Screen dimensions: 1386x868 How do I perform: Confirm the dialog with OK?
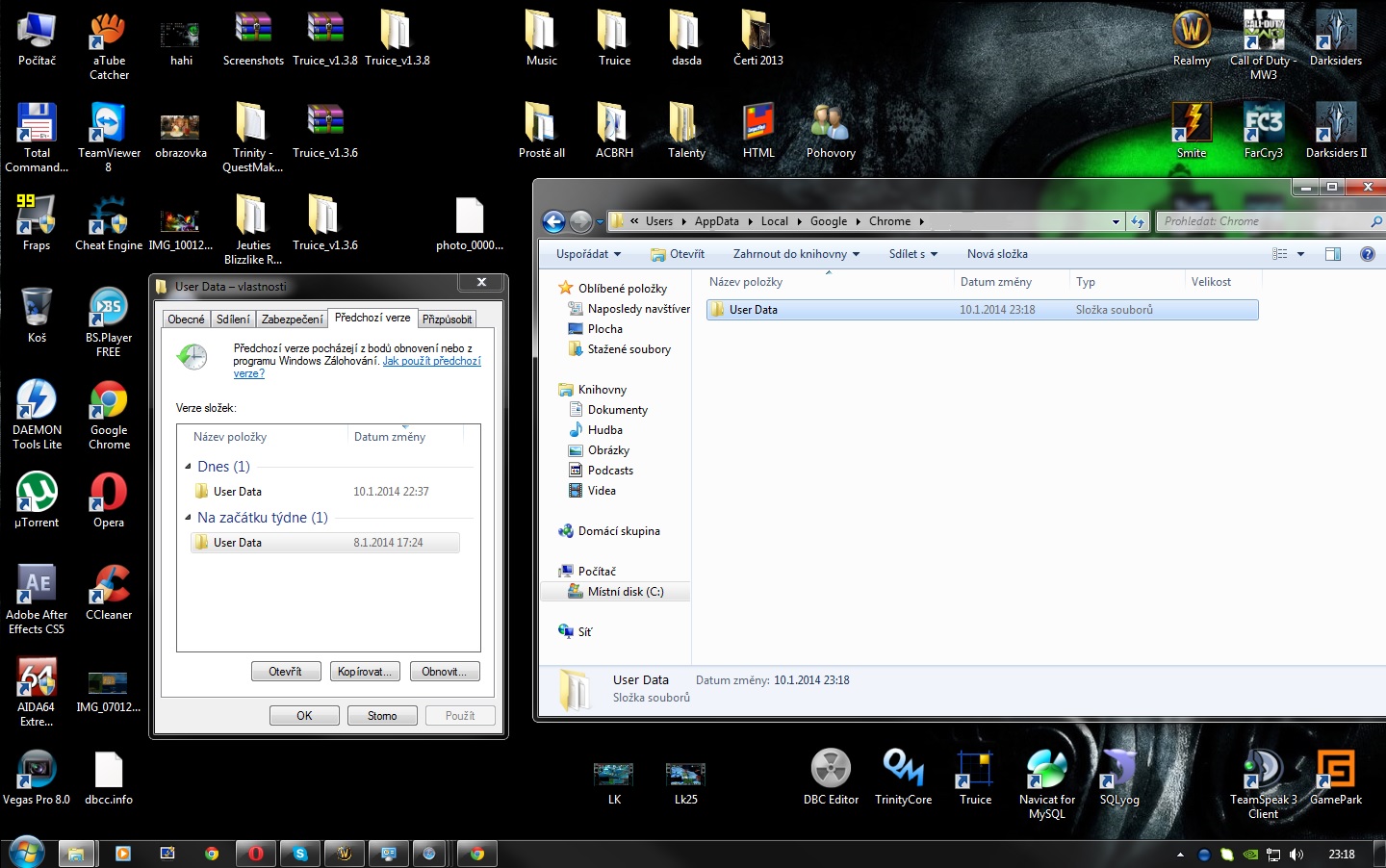pyautogui.click(x=304, y=716)
